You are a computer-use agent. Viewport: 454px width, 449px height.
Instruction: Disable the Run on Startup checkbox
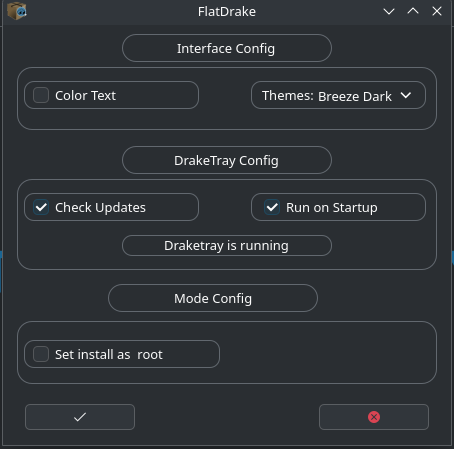pos(272,207)
